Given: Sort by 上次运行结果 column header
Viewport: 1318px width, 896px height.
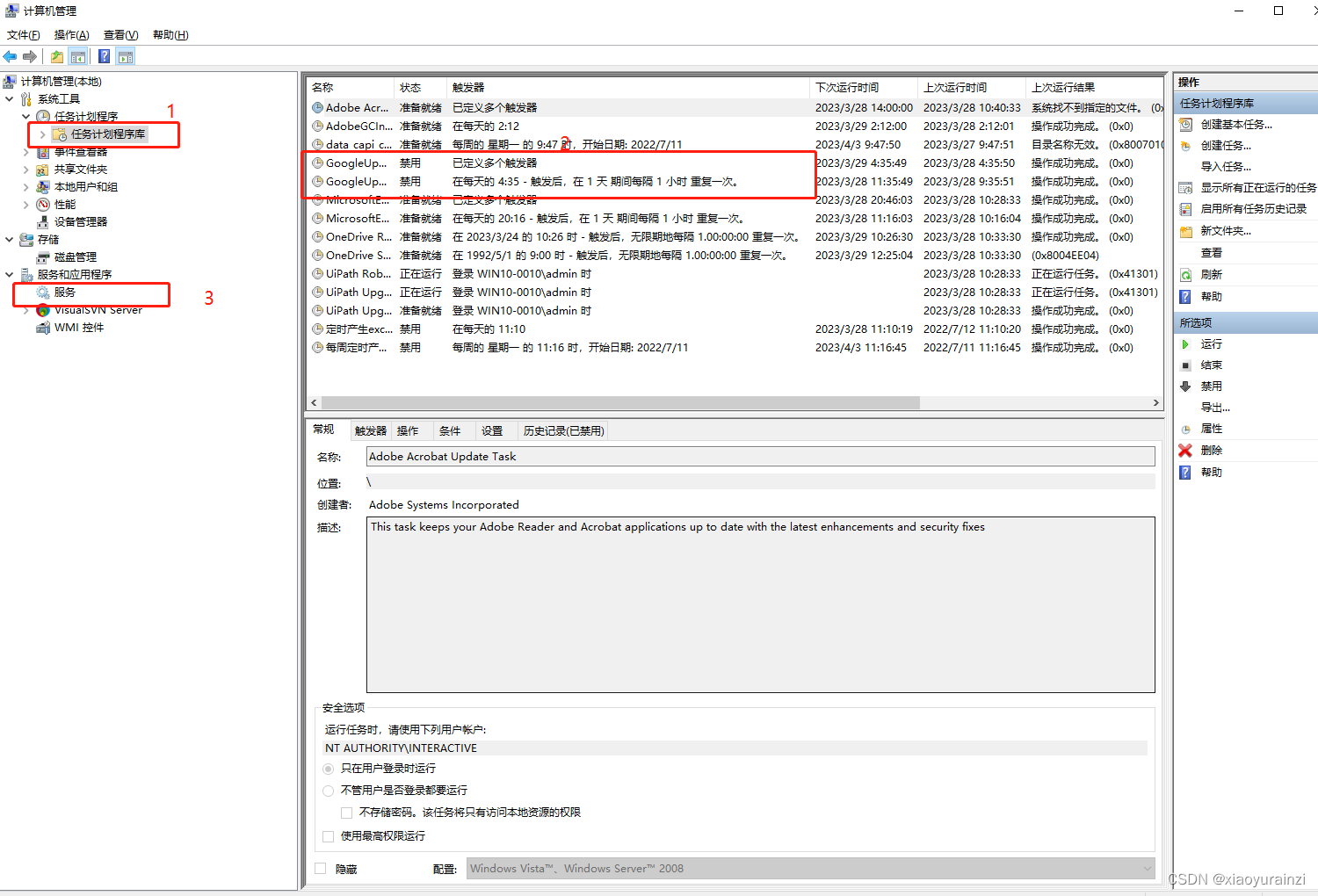Looking at the screenshot, I should 1095,88.
